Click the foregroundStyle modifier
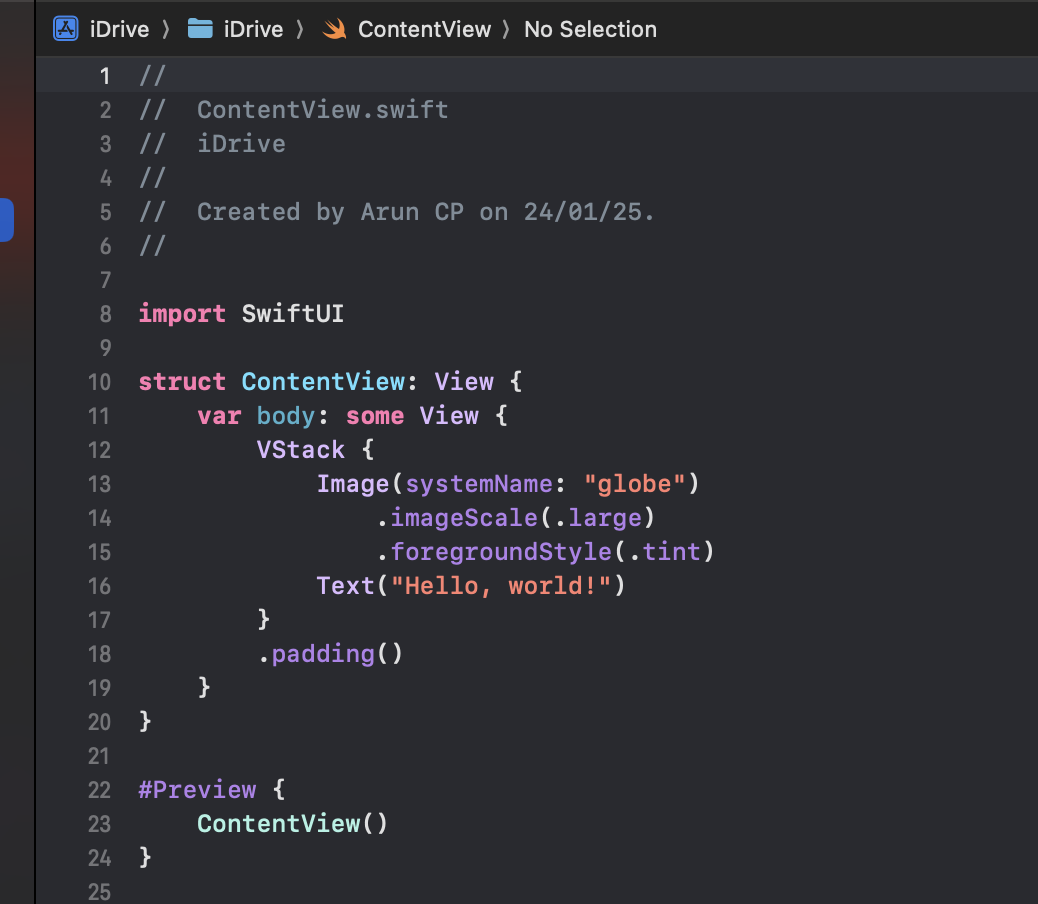Viewport: 1038px width, 904px height. [x=500, y=552]
